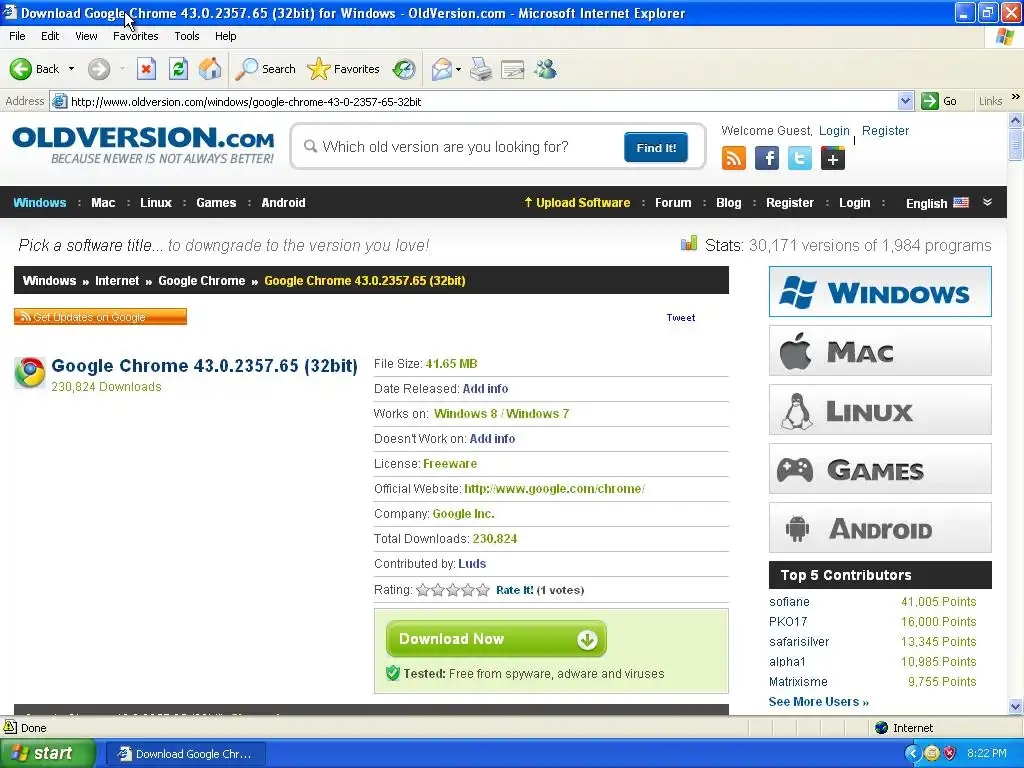Click the Mac category banner in sidebar

click(880, 351)
